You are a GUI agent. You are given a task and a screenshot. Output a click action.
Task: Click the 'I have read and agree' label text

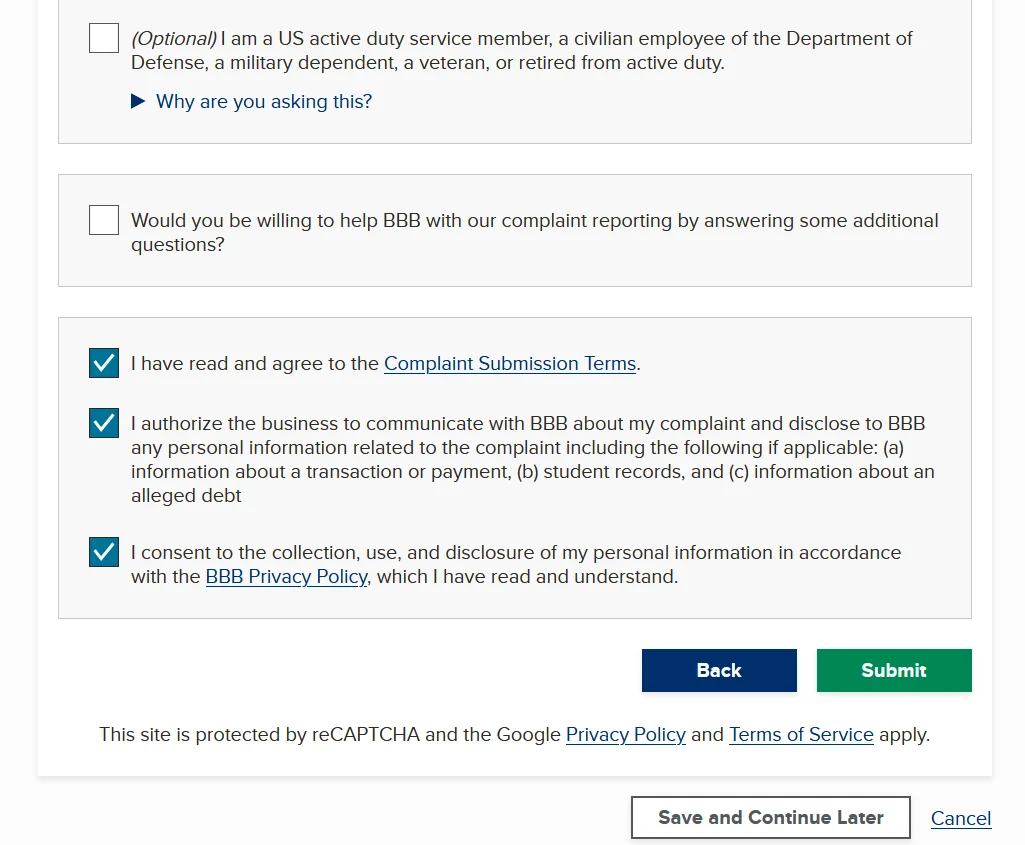click(x=256, y=364)
